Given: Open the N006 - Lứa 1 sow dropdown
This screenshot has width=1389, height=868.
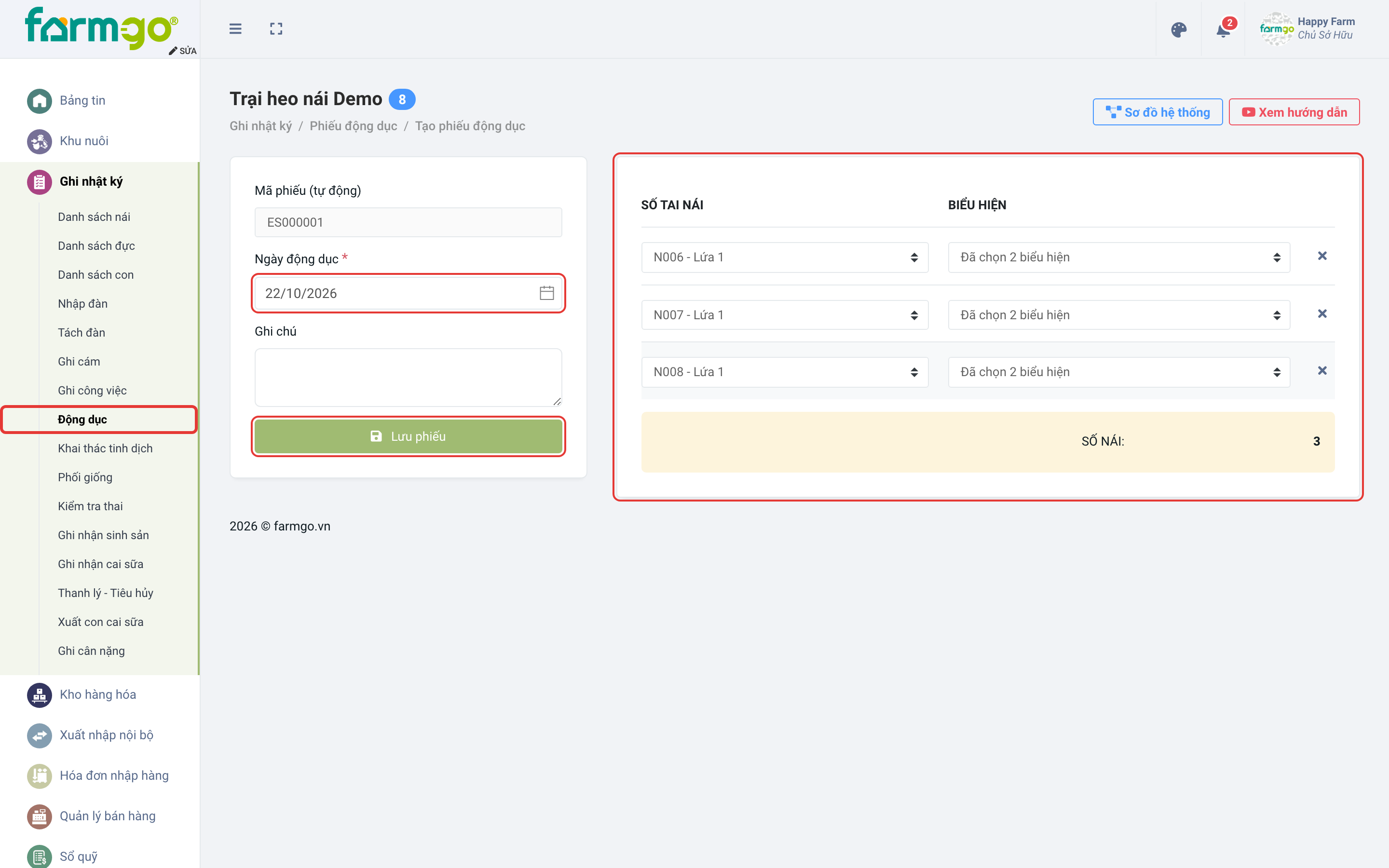Looking at the screenshot, I should click(785, 257).
